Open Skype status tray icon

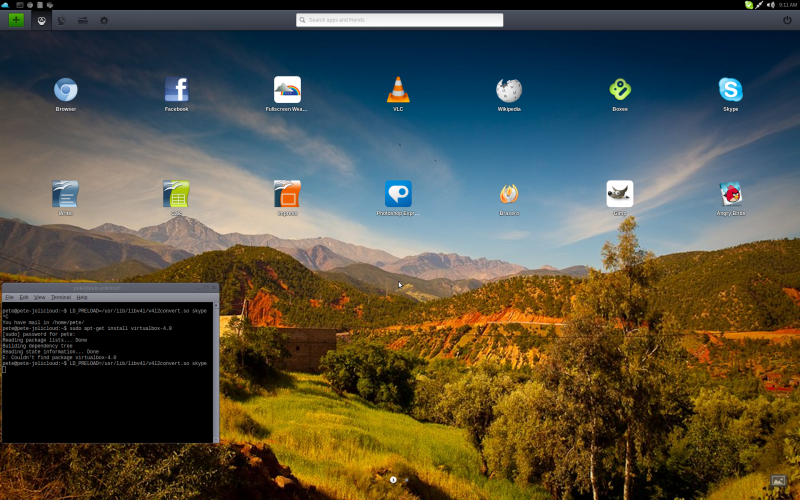(x=748, y=5)
